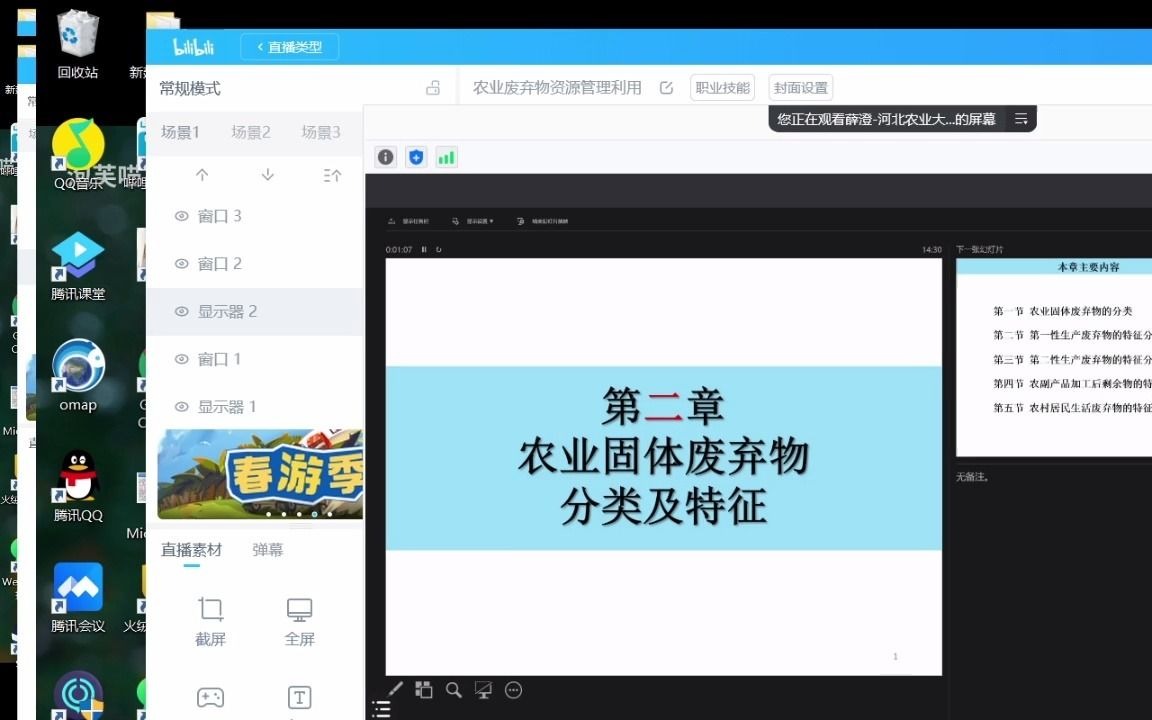Screen dimensions: 1152x720
Task: Click the meeting info icon
Action: (x=386, y=156)
